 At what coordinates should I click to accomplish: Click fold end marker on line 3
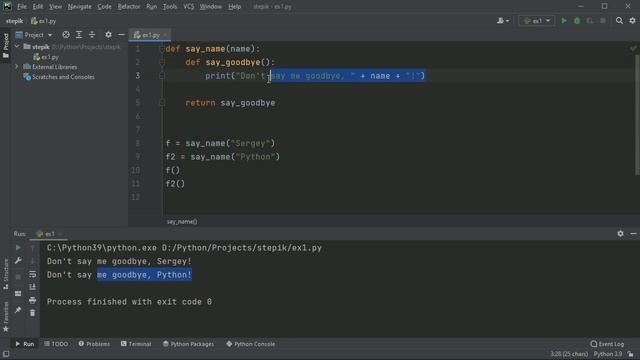click(162, 76)
